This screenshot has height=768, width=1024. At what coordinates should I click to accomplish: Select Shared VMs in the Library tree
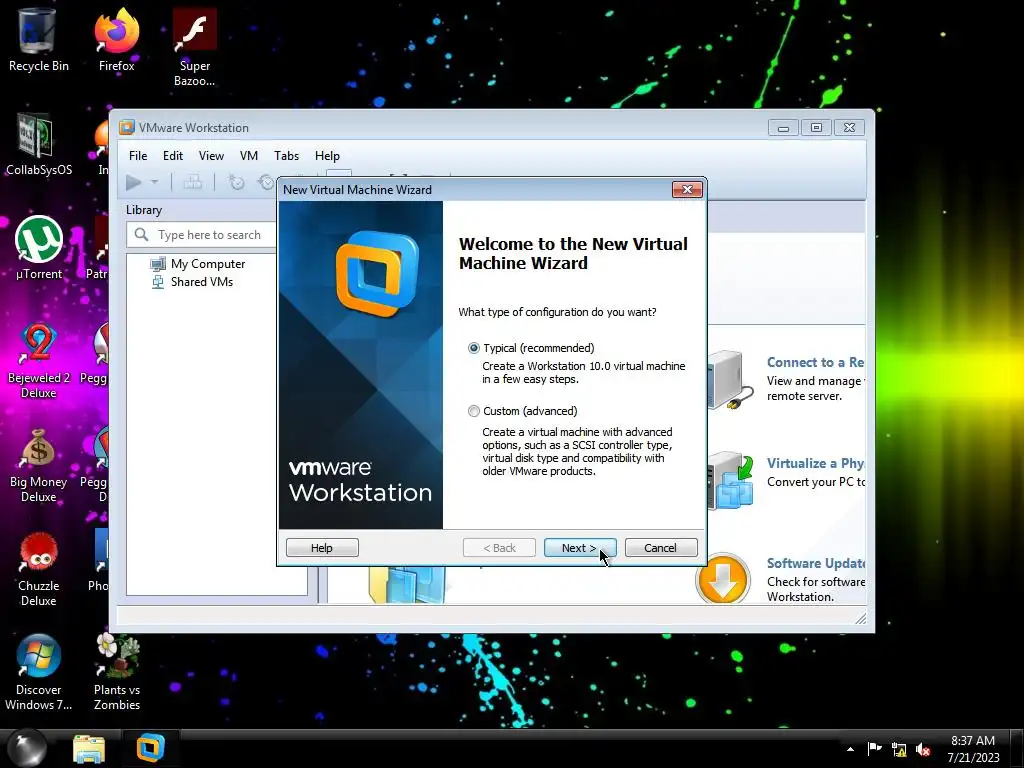202,281
